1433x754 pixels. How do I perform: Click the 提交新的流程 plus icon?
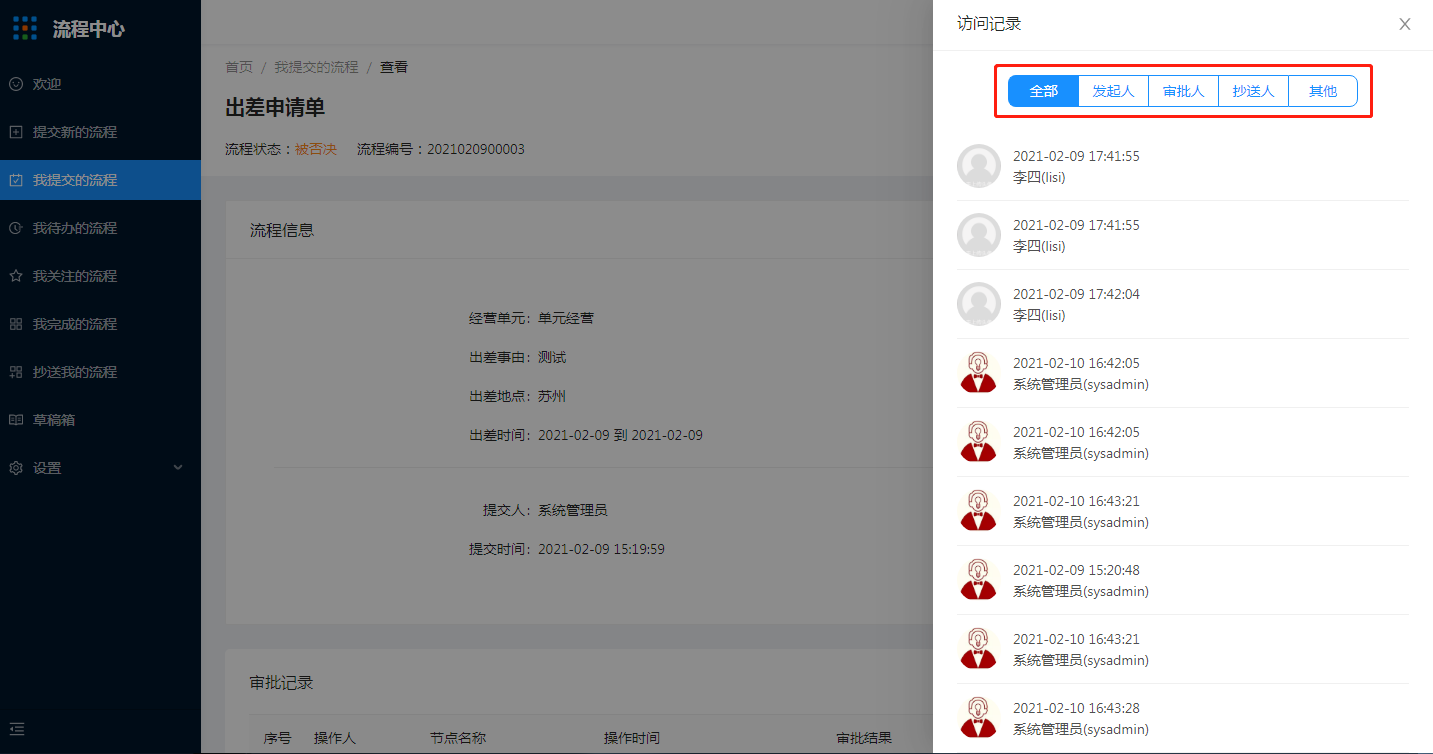click(x=16, y=132)
